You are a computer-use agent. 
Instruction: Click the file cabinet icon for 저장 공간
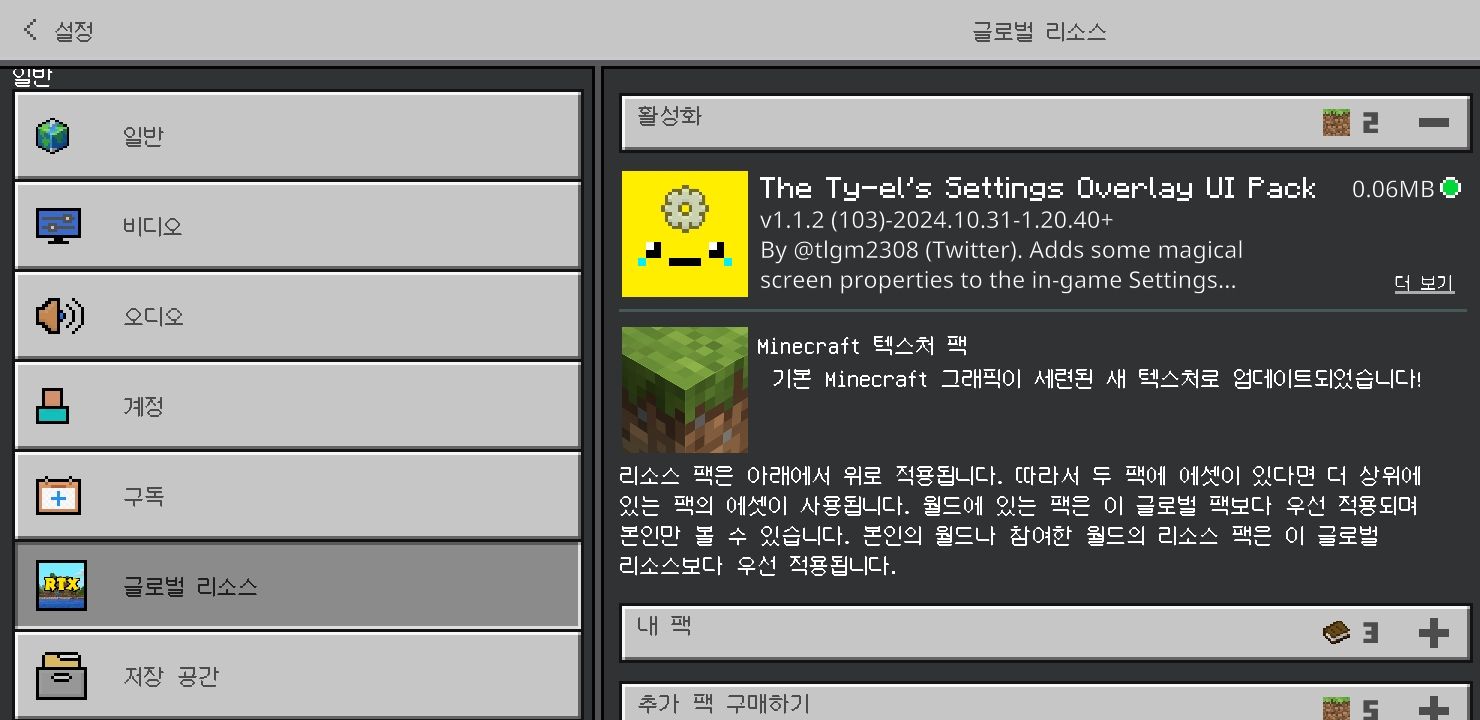tap(60, 676)
